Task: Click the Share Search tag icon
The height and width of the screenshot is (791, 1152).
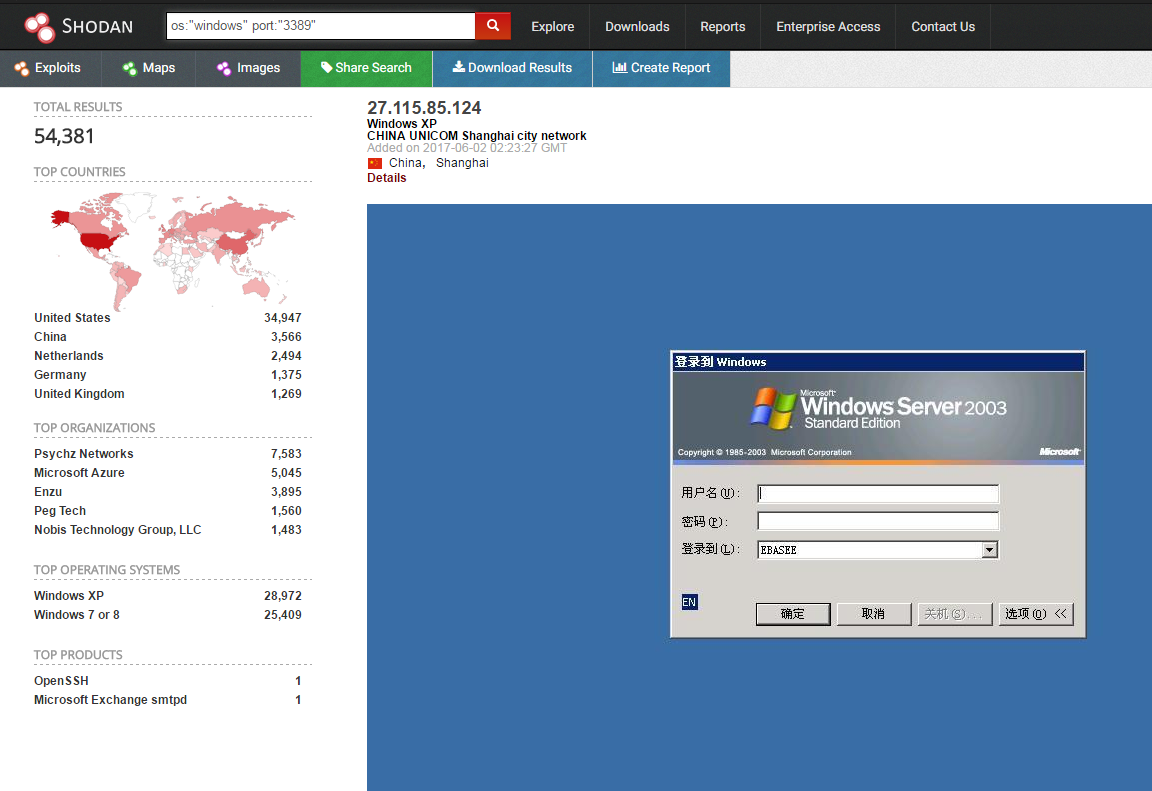Action: pos(326,67)
